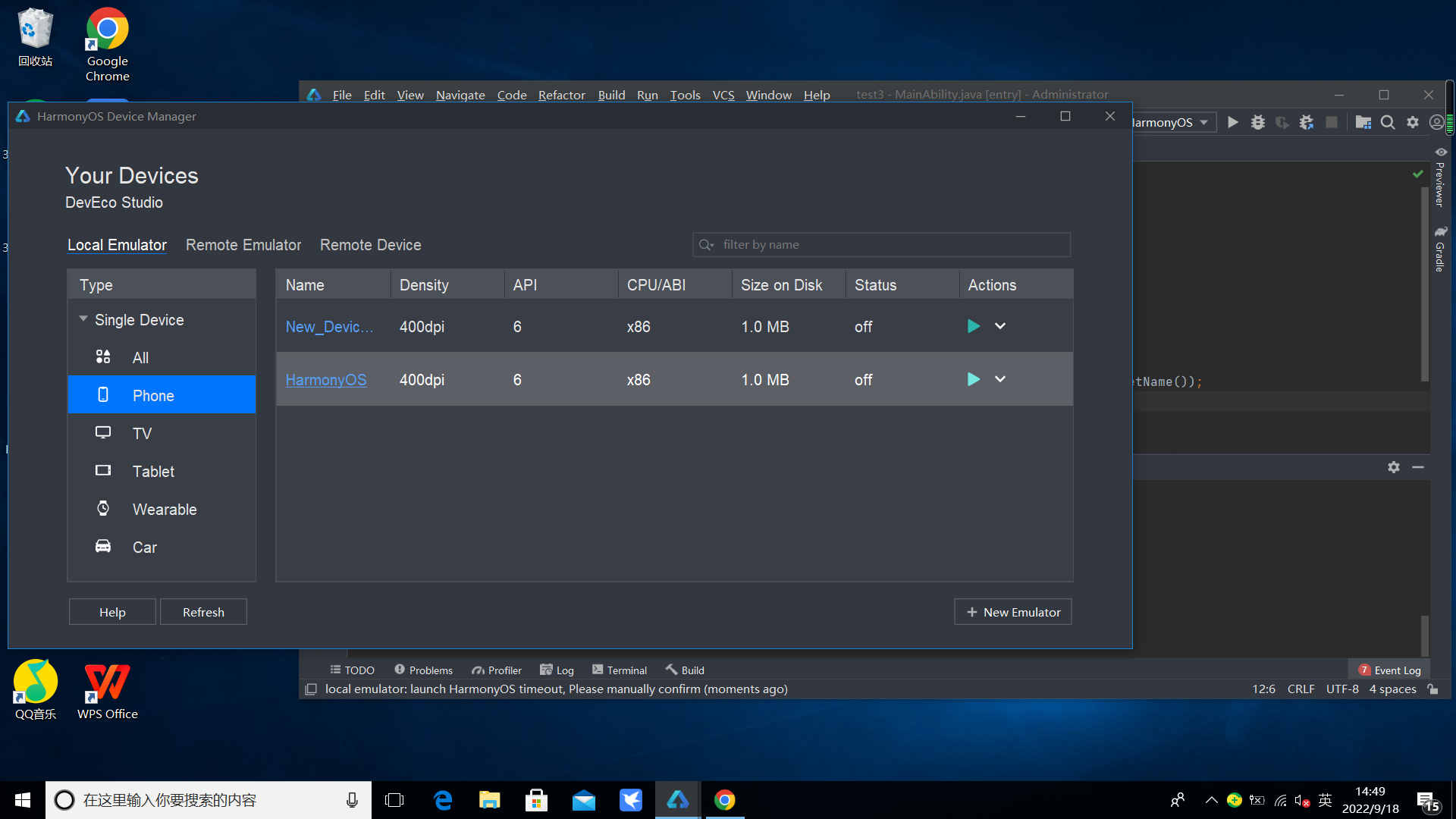
Task: Click the muted volume tray icon
Action: [1302, 800]
